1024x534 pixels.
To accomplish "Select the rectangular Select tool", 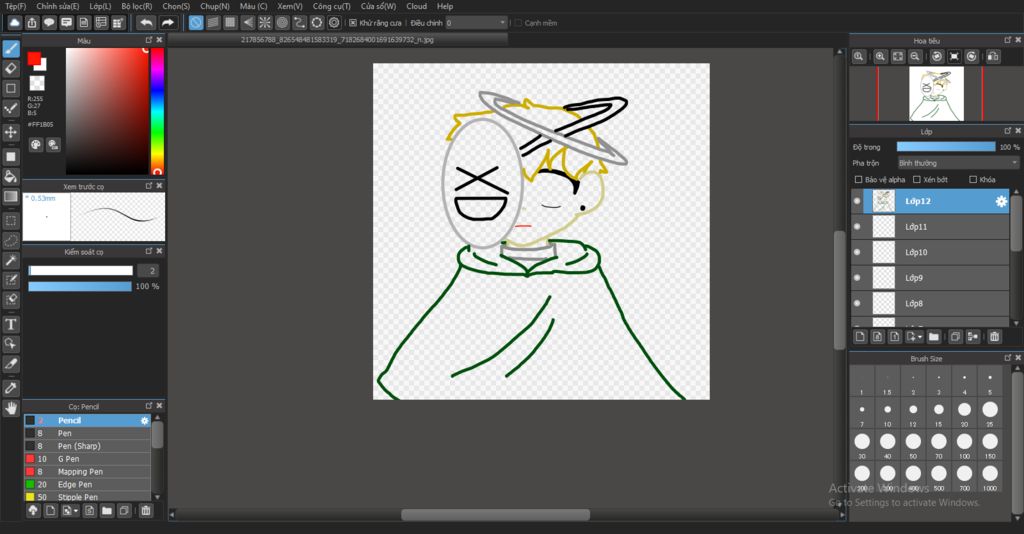I will [11, 221].
